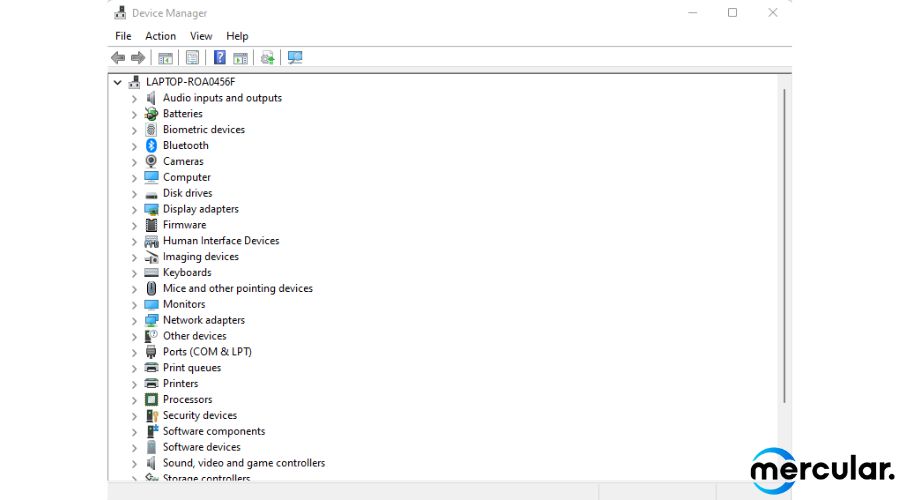Select the Keyboards row
This screenshot has width=900, height=500.
(187, 273)
